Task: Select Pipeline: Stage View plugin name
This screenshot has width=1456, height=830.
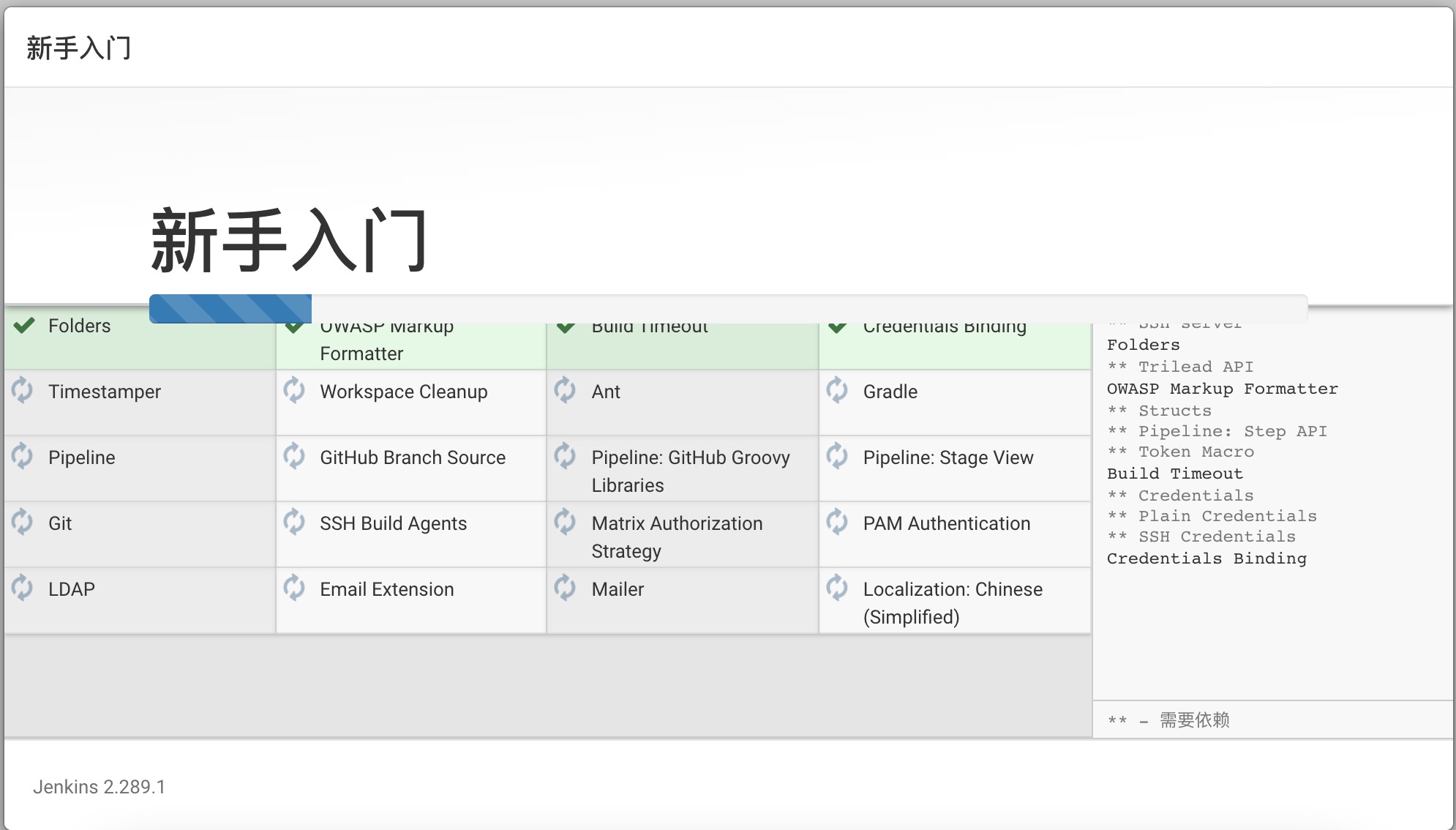Action: pyautogui.click(x=948, y=457)
